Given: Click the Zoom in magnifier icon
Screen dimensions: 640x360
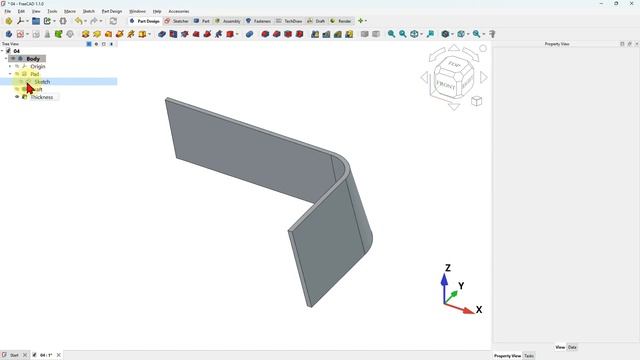Looking at the screenshot, I should pyautogui.click(x=391, y=34).
